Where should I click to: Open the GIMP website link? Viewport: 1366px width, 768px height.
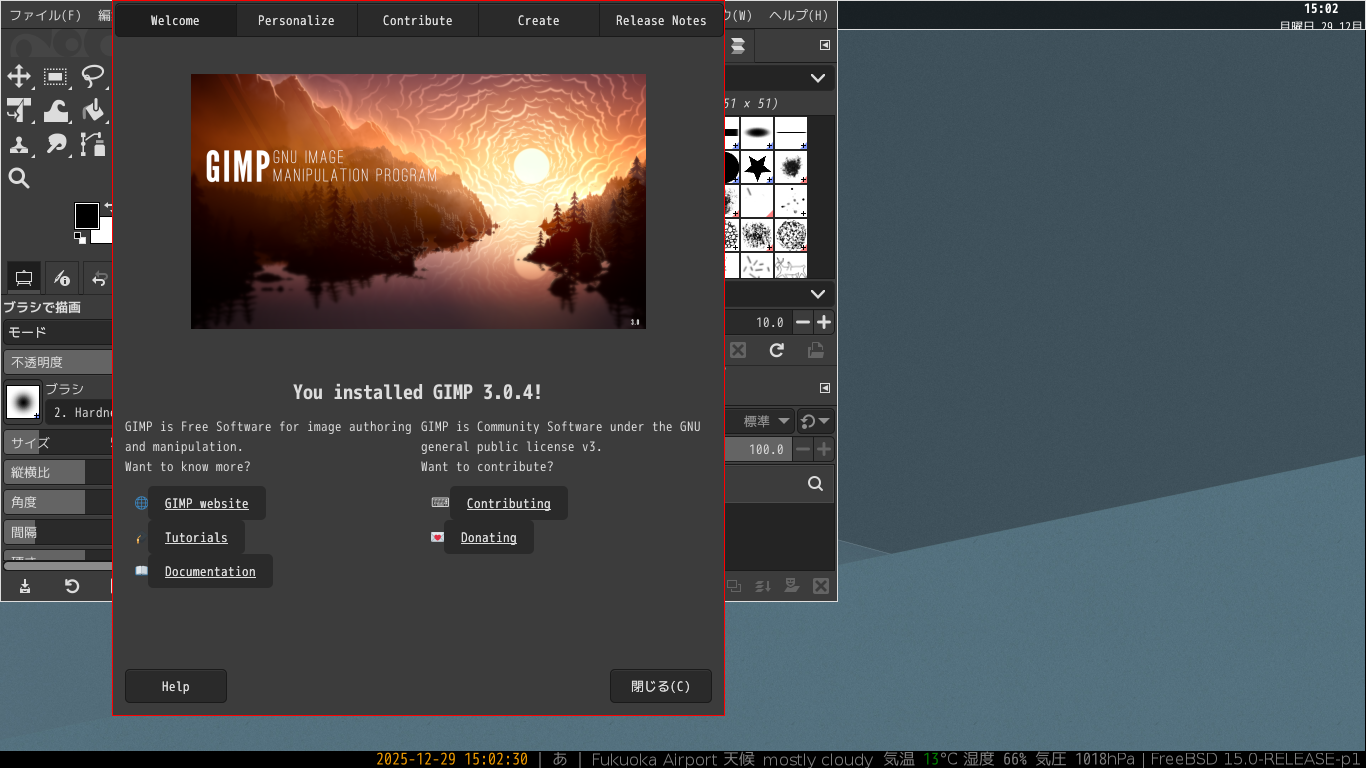pyautogui.click(x=206, y=503)
